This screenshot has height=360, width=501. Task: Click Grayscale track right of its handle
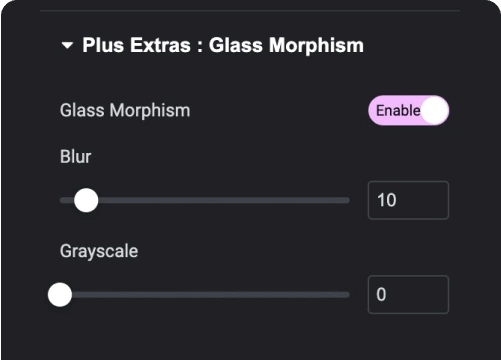click(x=211, y=295)
